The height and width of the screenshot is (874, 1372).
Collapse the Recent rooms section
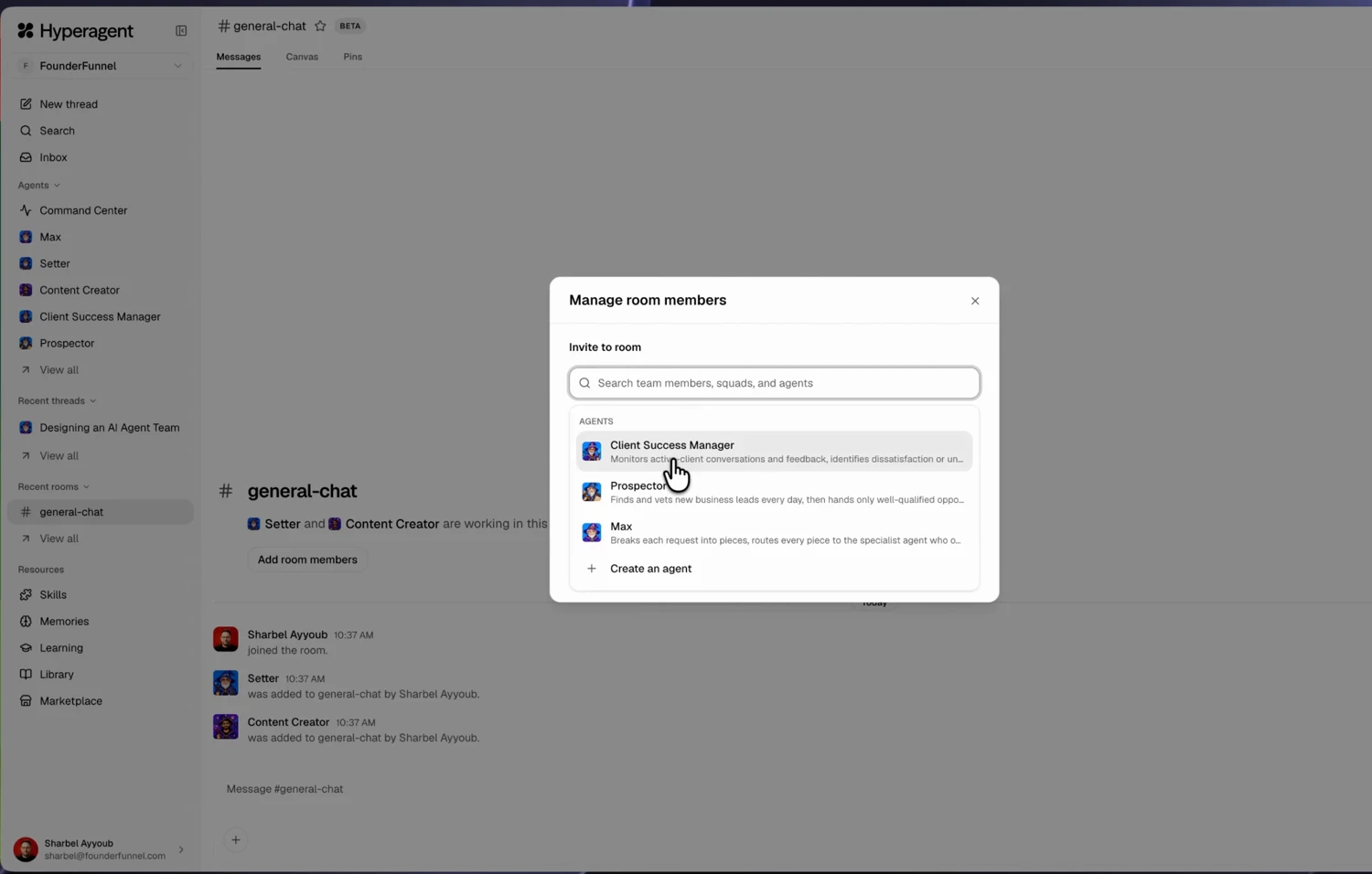coord(54,487)
